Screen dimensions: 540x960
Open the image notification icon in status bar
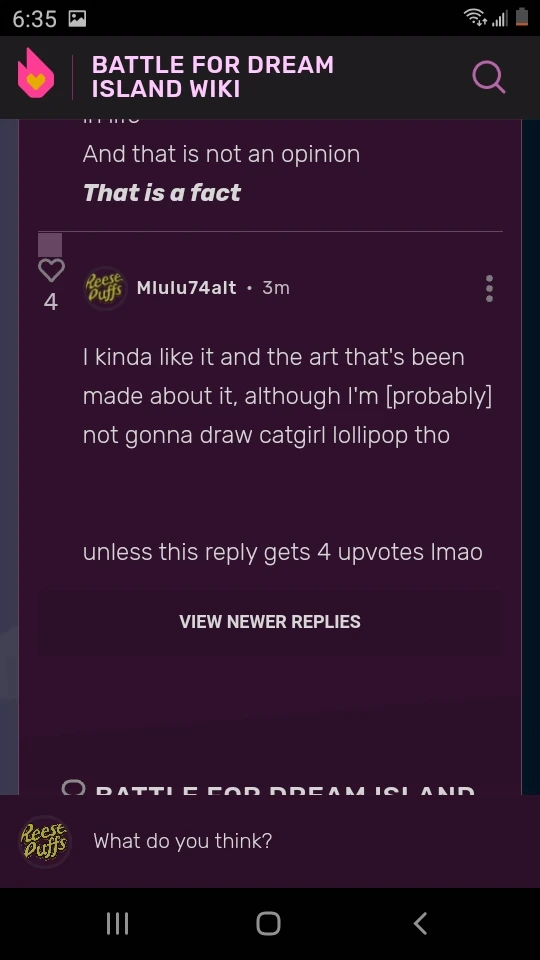tap(77, 18)
